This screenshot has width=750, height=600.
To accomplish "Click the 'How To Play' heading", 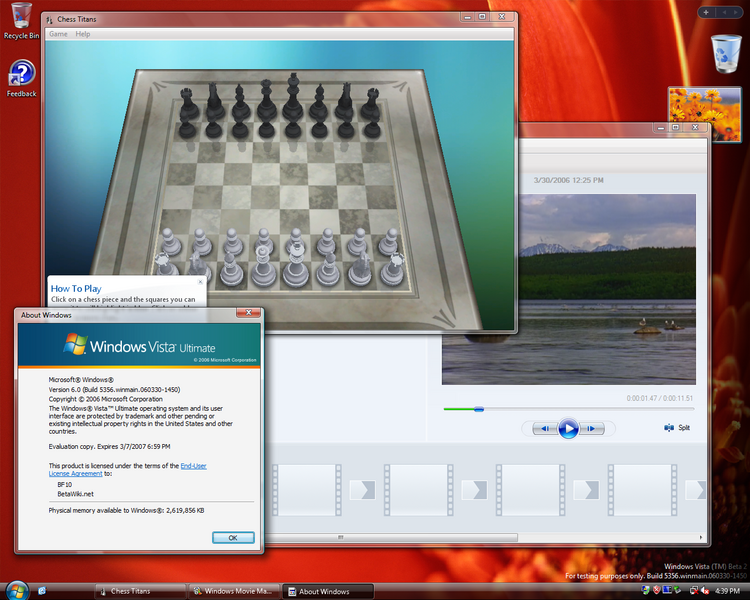I will tap(76, 289).
